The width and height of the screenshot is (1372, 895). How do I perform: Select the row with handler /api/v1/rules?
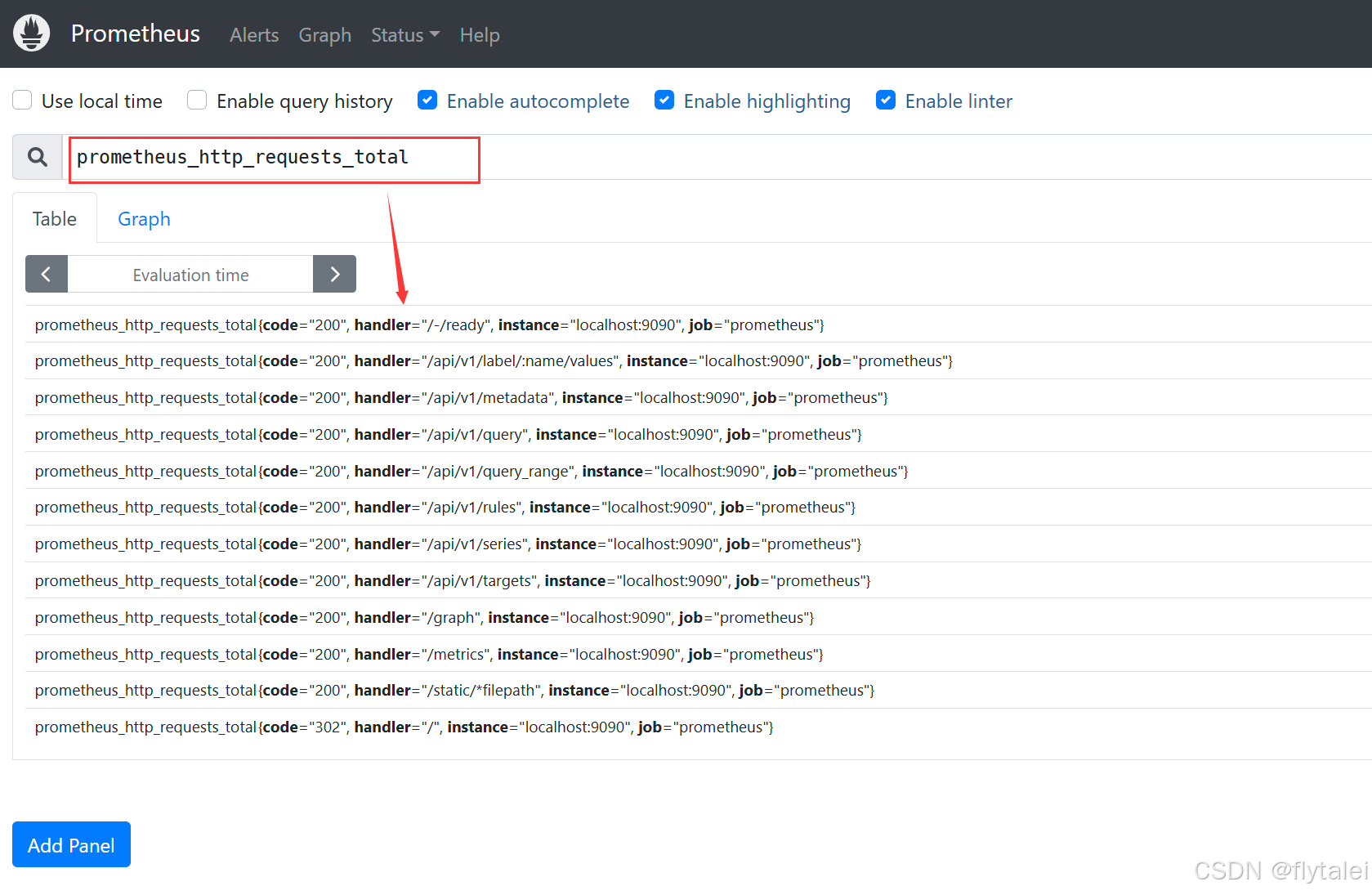pyautogui.click(x=699, y=507)
